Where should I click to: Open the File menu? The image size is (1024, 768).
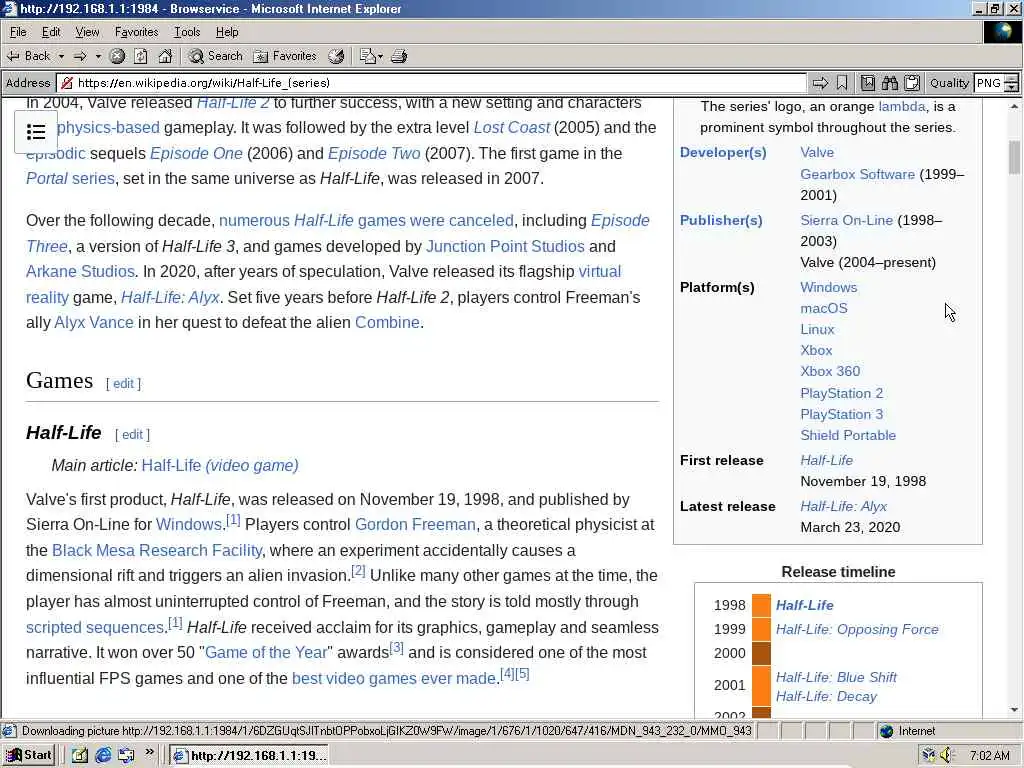tap(18, 31)
